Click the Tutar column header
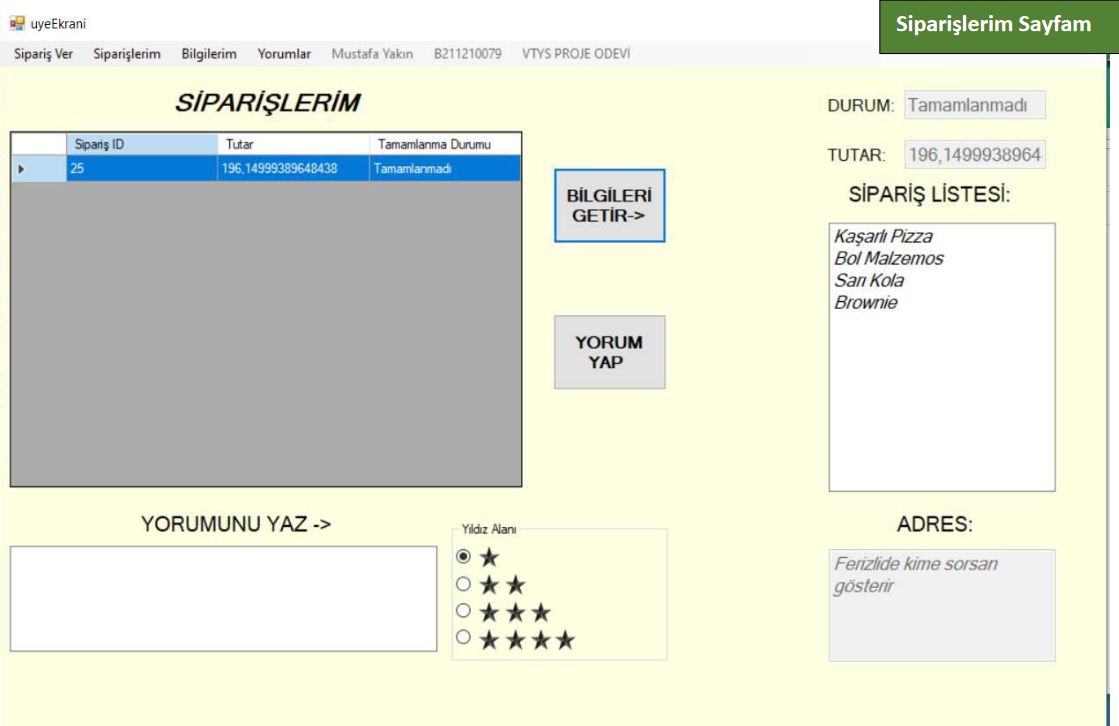1119x726 pixels. click(293, 144)
